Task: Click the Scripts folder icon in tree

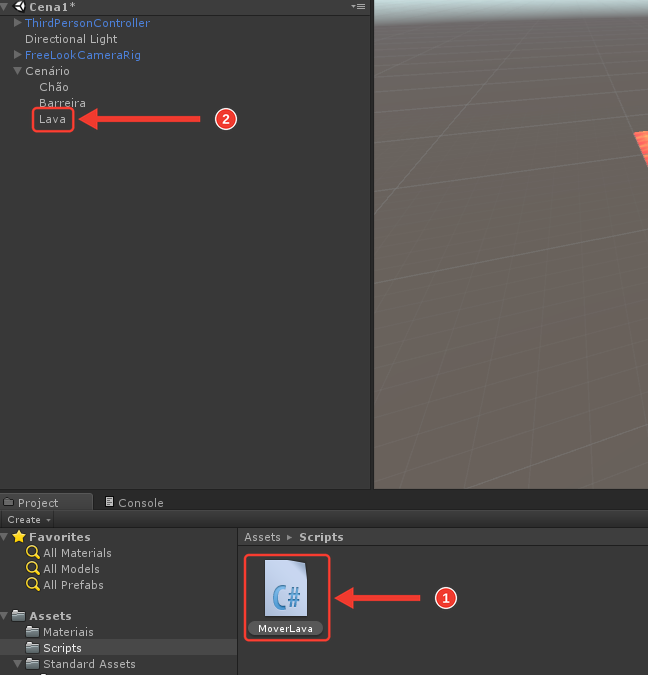Action: (33, 647)
